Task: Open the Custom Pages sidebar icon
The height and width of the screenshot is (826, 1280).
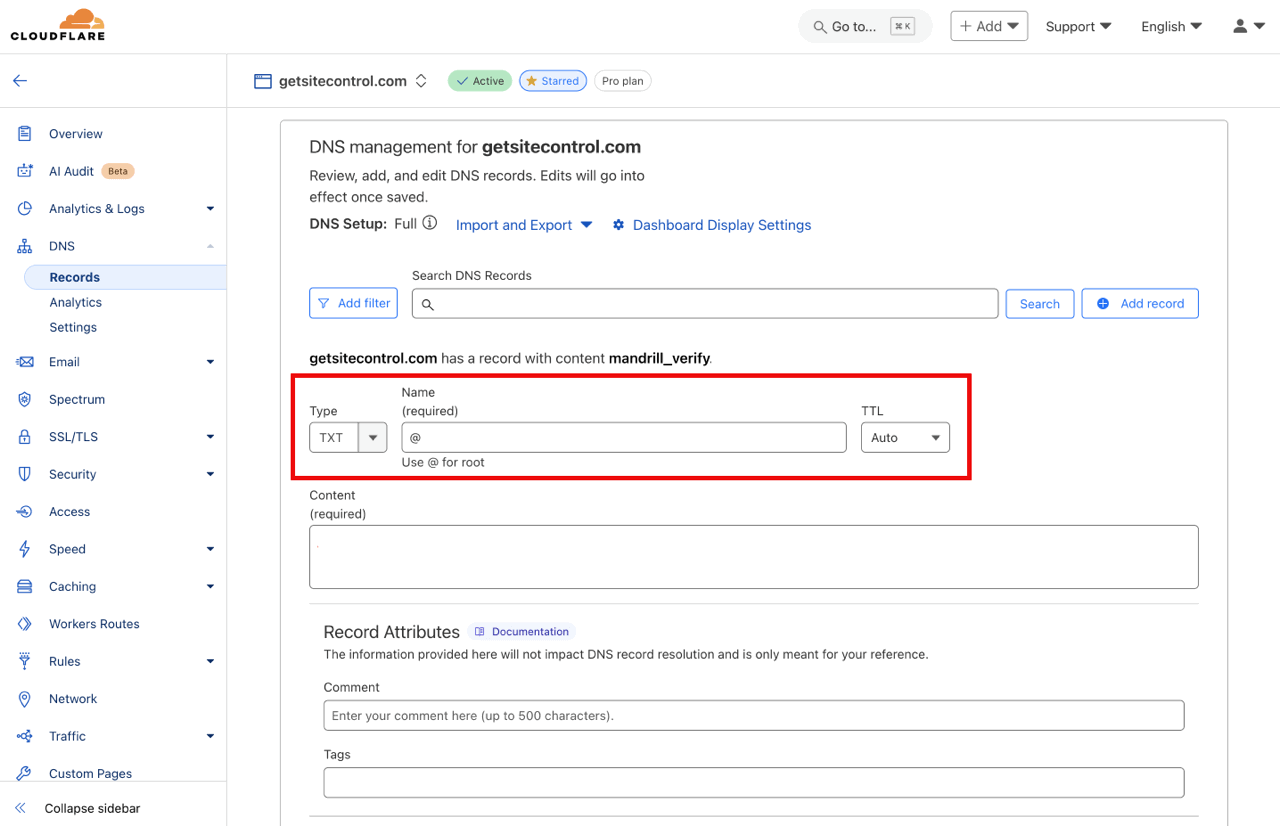Action: click(x=24, y=773)
